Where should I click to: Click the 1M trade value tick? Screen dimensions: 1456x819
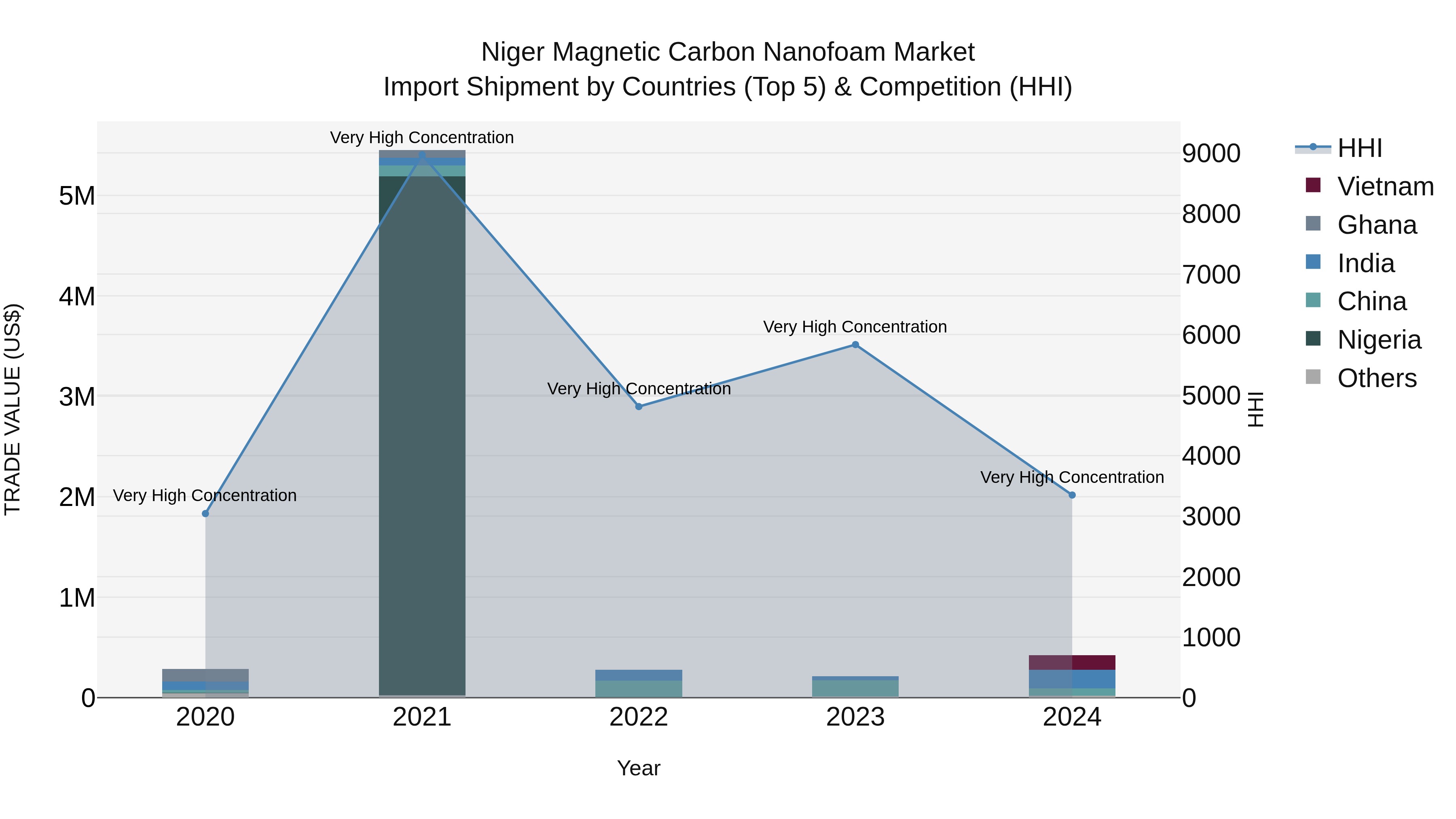click(x=77, y=598)
